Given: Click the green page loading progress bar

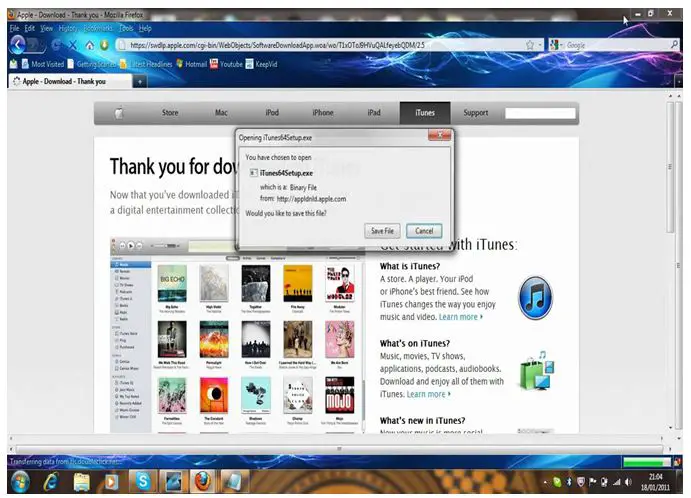Looking at the screenshot, I should (646, 462).
